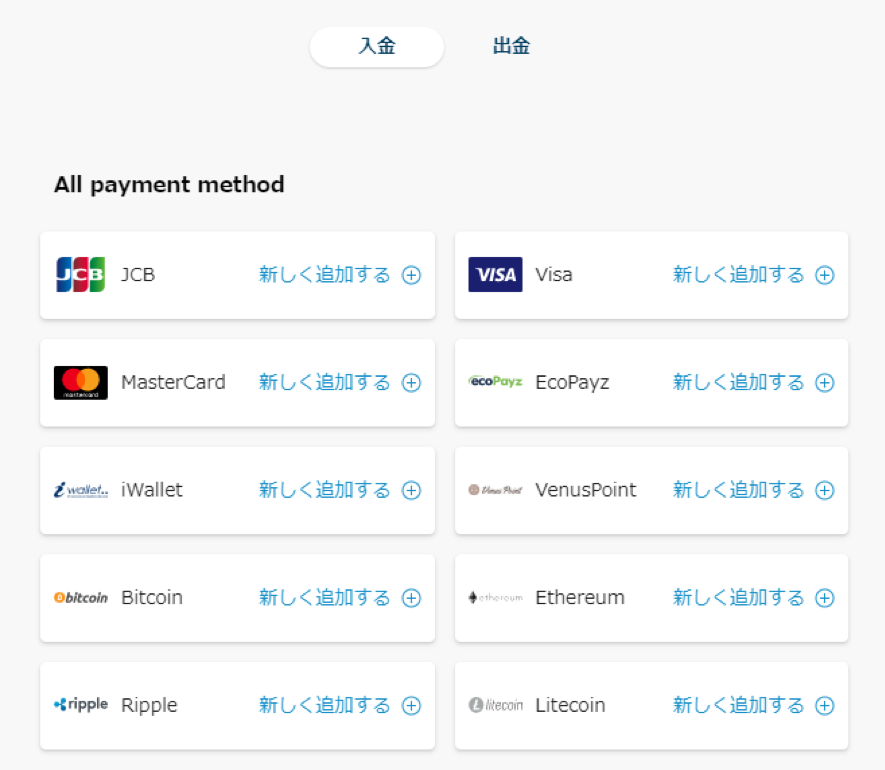
Task: Click the ripple logo
Action: point(81,705)
